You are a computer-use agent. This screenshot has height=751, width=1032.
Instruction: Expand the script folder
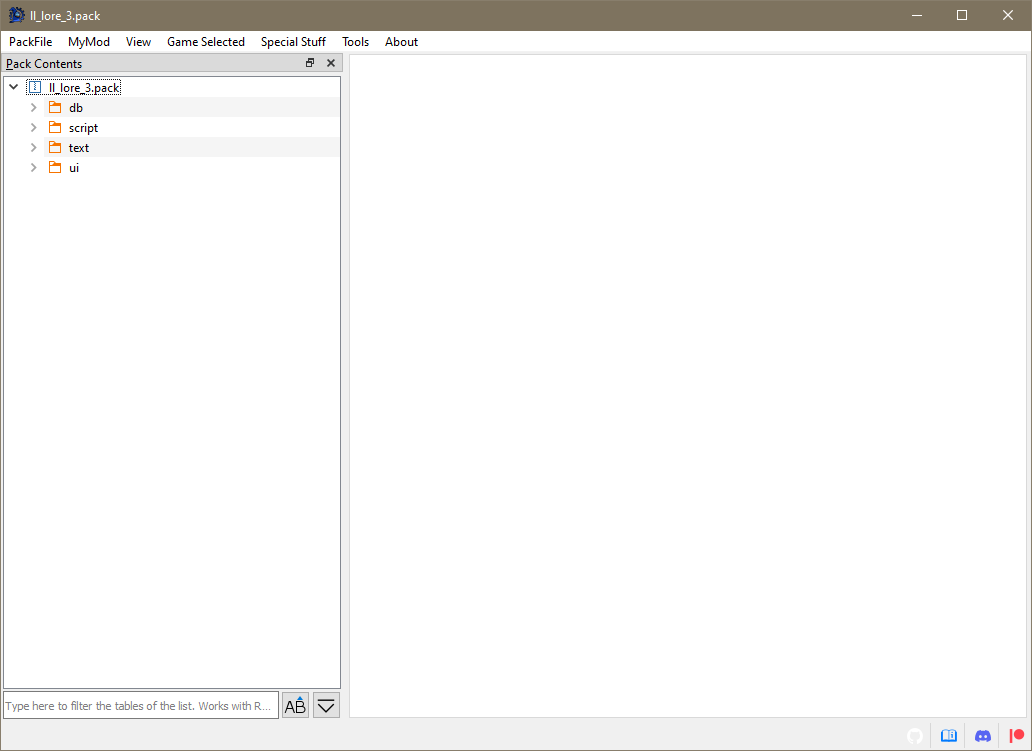tap(34, 128)
